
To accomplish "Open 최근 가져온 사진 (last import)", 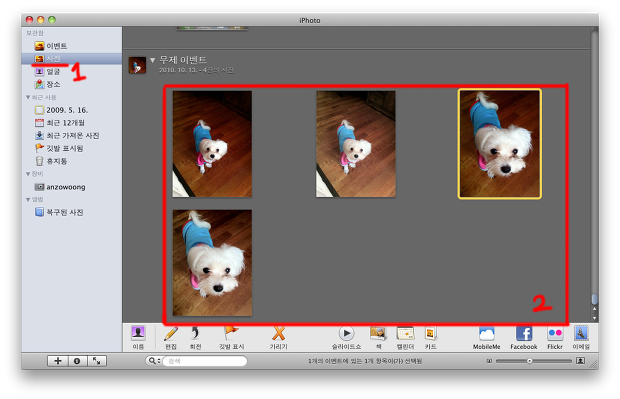I will pos(67,135).
